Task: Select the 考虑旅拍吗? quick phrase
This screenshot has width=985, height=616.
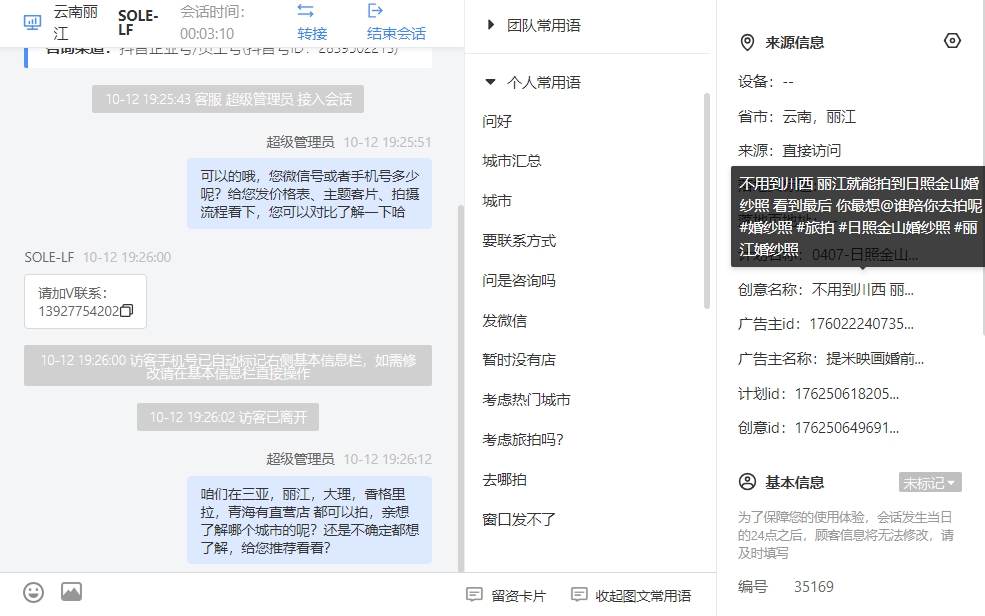Action: [x=523, y=440]
